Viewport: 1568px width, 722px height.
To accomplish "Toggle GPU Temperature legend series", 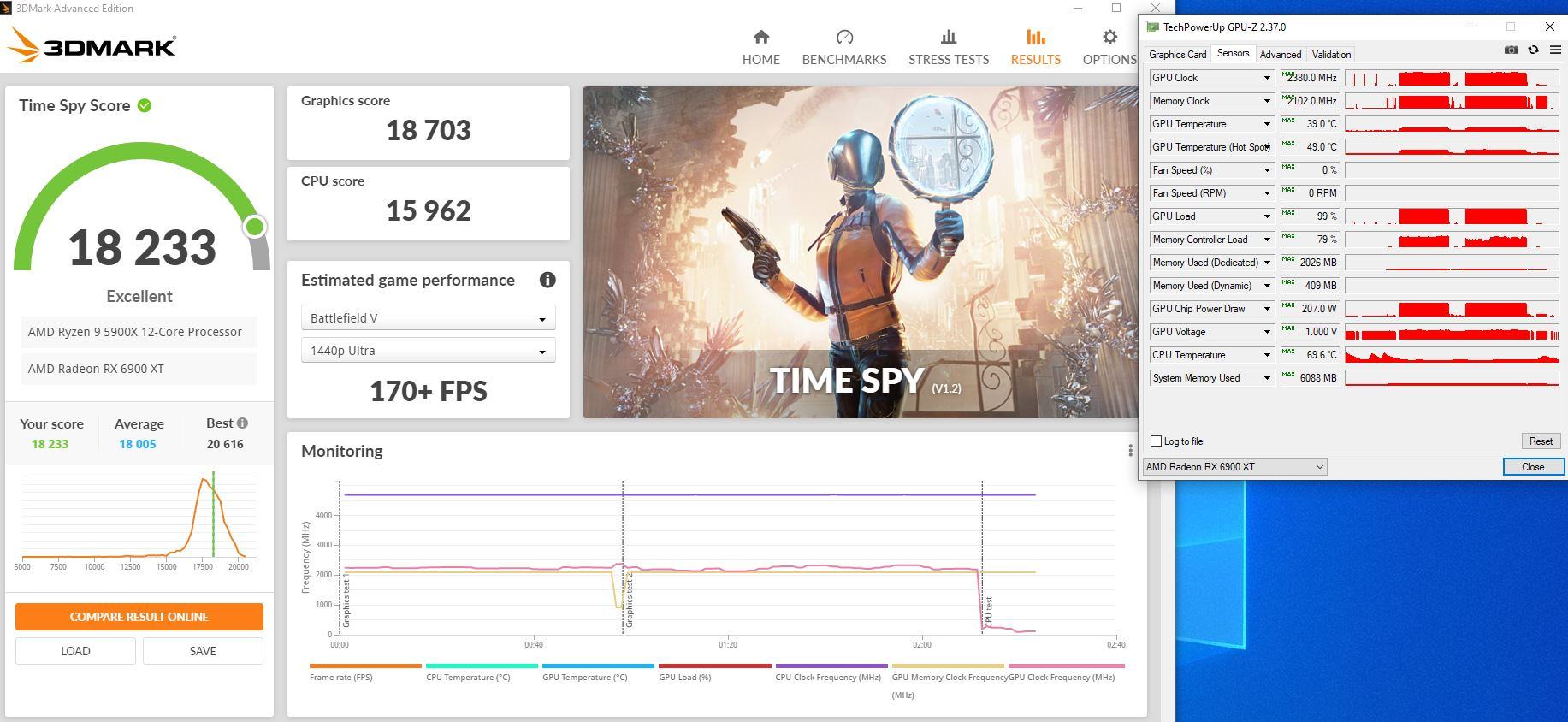I will pos(598,672).
